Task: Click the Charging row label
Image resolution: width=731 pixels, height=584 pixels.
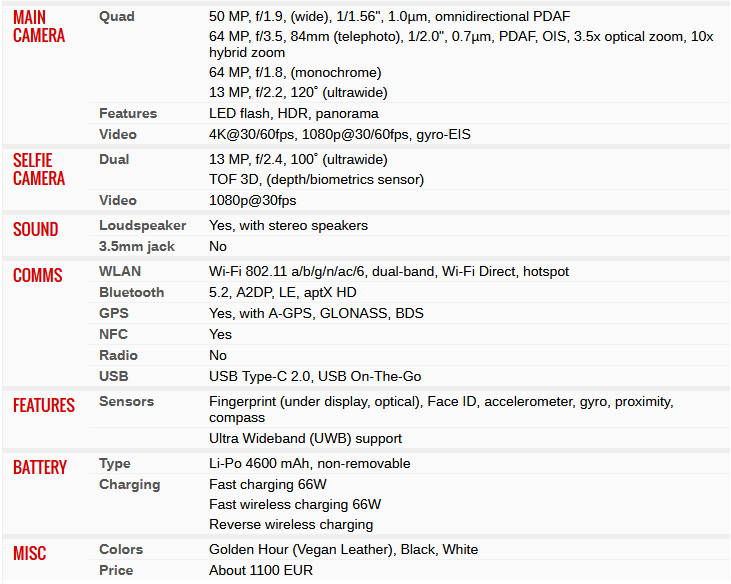Action: [x=129, y=485]
